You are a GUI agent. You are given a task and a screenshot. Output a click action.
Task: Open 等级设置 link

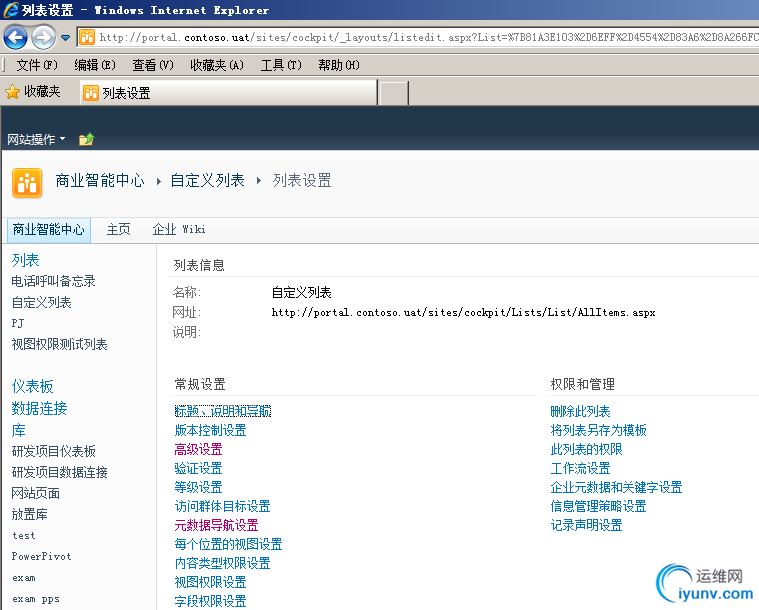coord(198,487)
